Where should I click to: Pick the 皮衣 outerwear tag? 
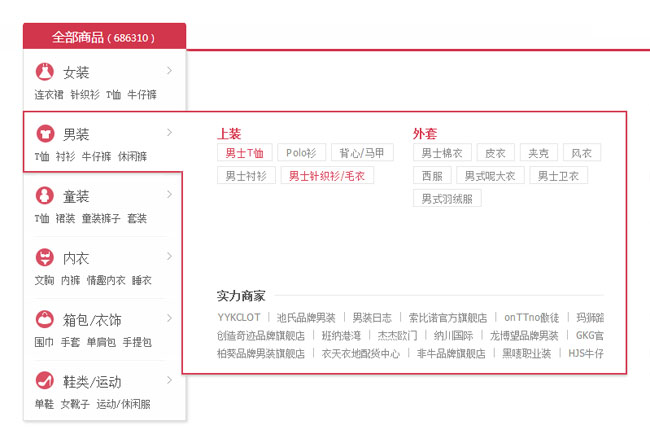[494, 153]
